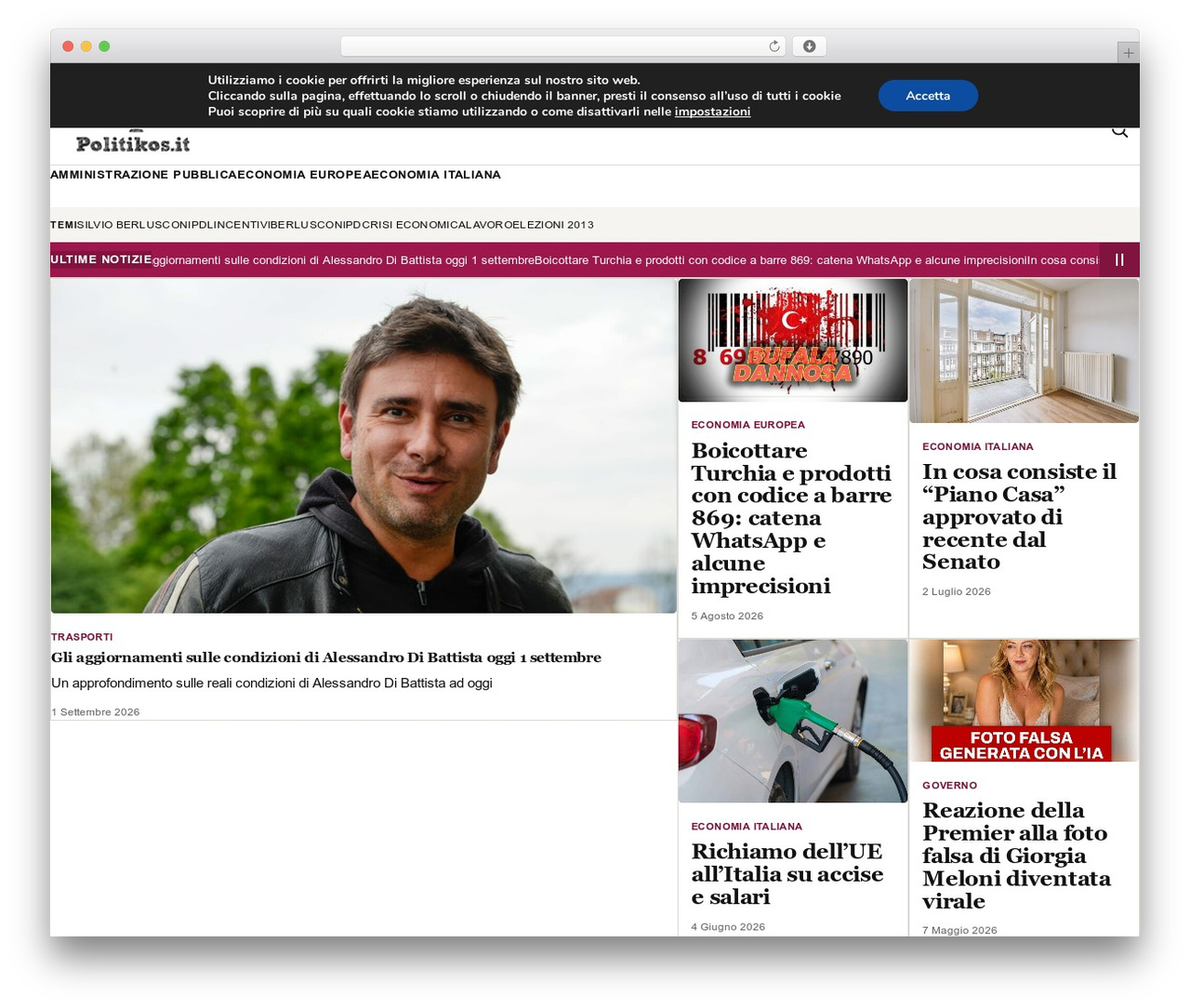Click the date 2 Luglio 2026

pyautogui.click(x=957, y=591)
